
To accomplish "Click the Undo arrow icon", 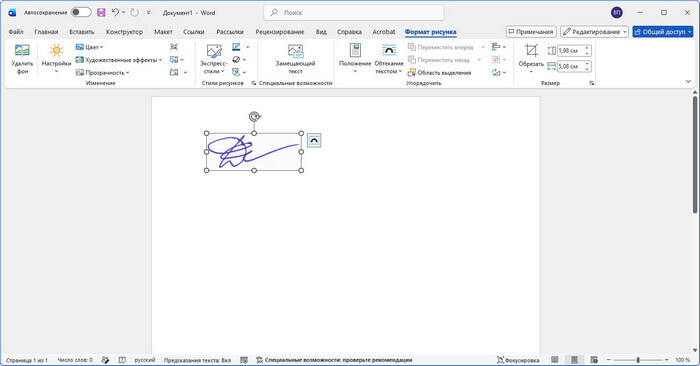I will pyautogui.click(x=115, y=12).
